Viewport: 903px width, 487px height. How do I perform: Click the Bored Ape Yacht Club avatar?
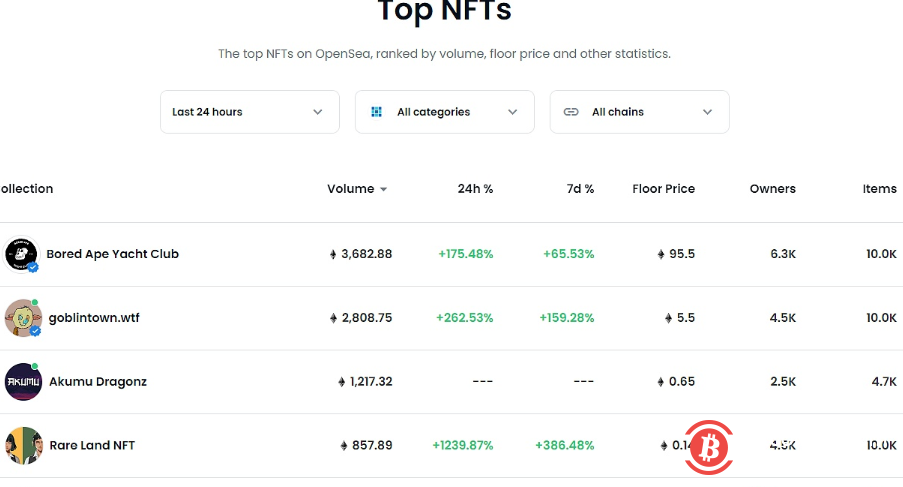pos(21,254)
